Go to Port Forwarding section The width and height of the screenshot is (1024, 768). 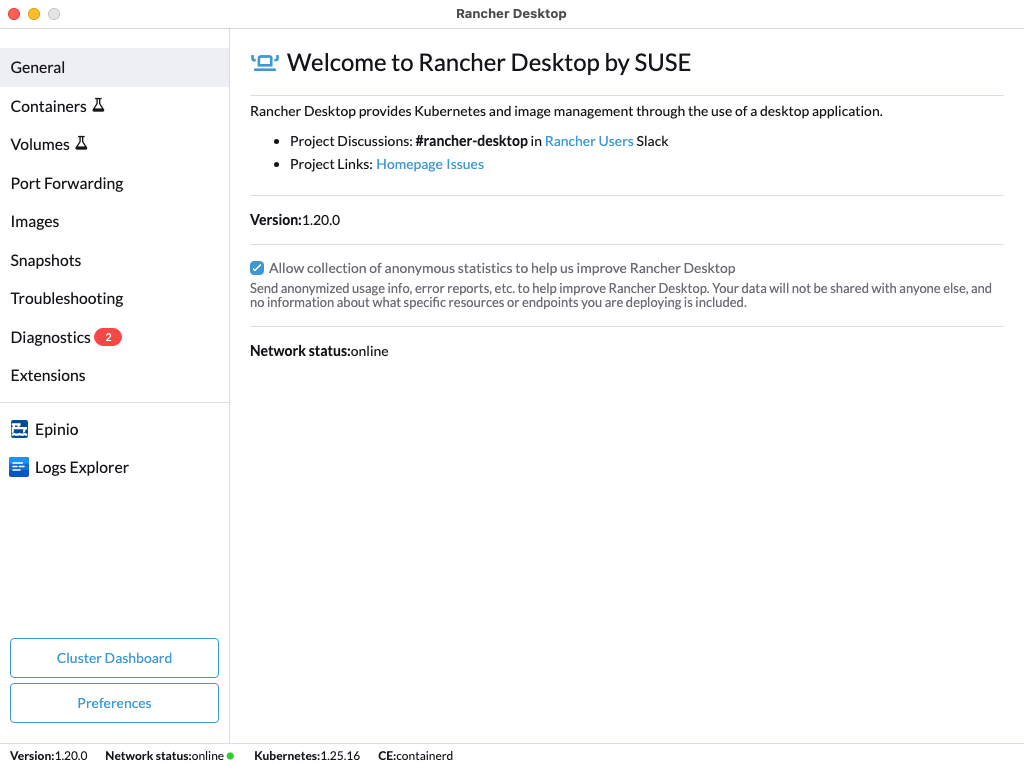click(67, 183)
